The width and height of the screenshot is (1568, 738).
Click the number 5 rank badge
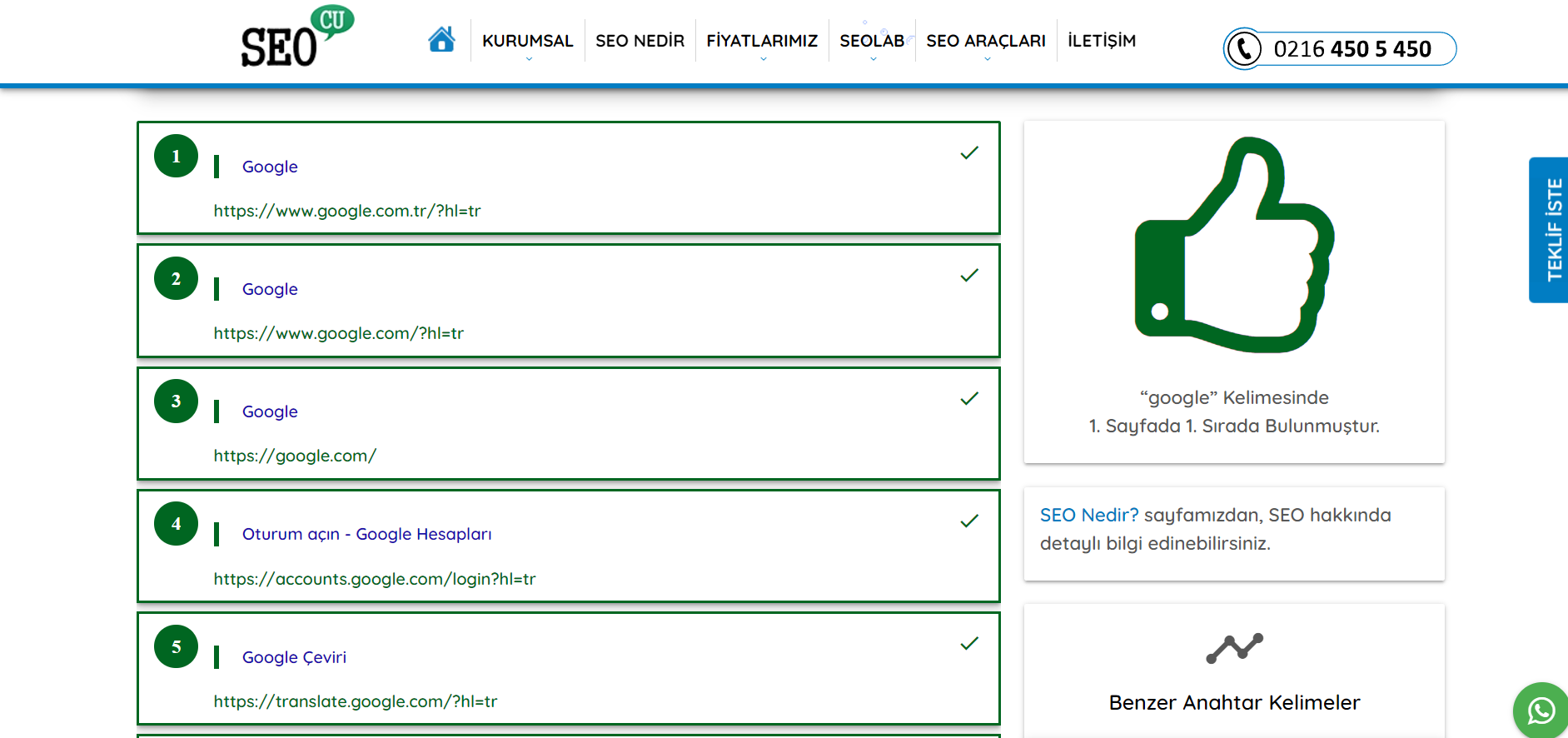(176, 646)
